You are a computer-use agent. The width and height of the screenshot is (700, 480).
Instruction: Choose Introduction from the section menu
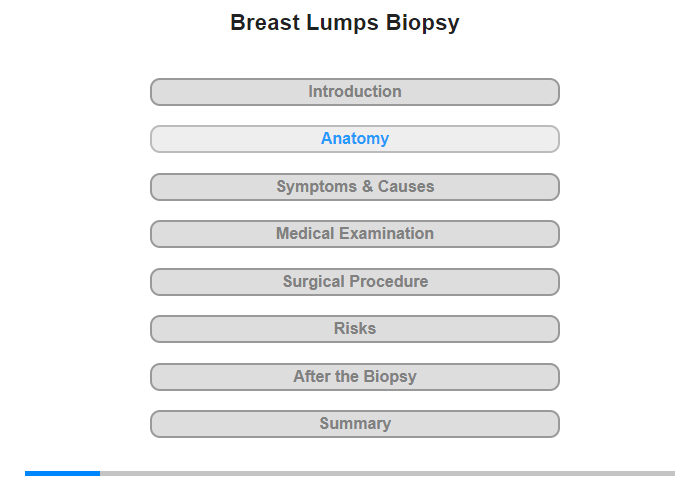point(354,92)
